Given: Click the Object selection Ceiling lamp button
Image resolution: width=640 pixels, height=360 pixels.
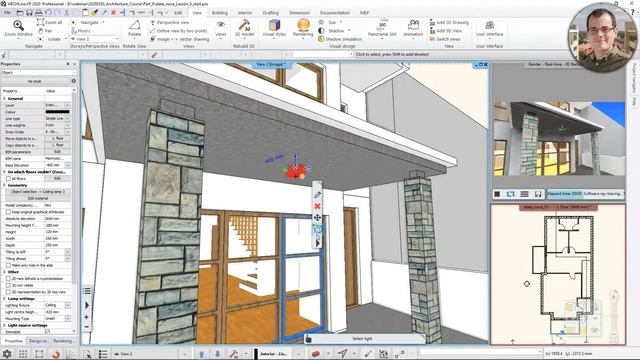Looking at the screenshot, I should point(38,191).
